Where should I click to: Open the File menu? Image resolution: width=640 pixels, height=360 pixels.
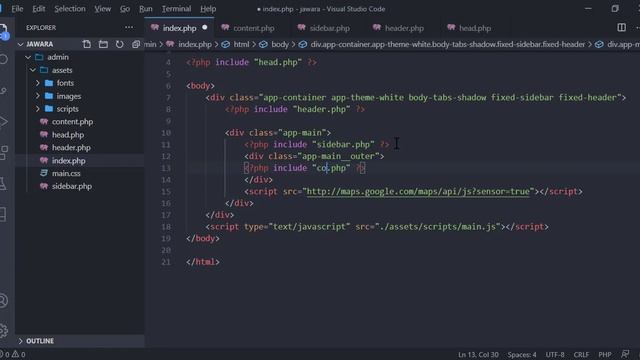tap(17, 9)
